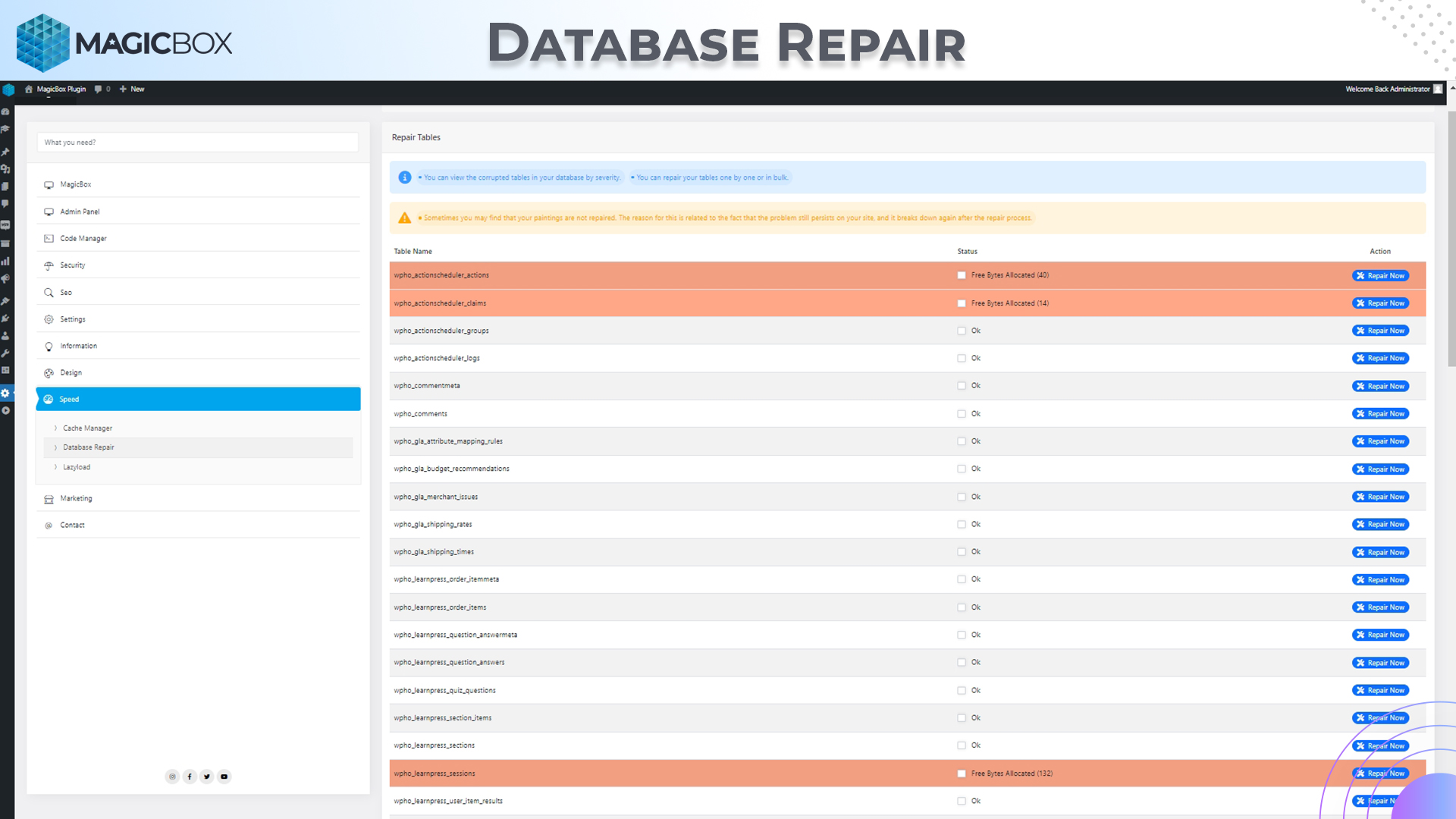Open the Information menu item
Screen dimensions: 1456x819
(x=198, y=347)
